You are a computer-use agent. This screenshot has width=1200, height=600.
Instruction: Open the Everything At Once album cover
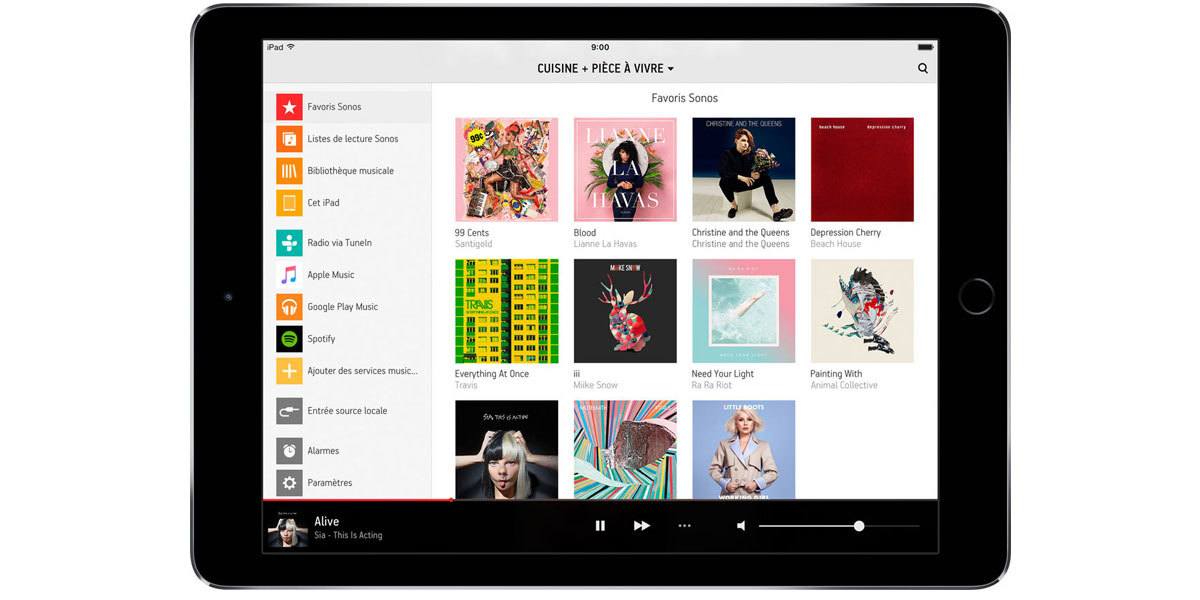pyautogui.click(x=507, y=311)
